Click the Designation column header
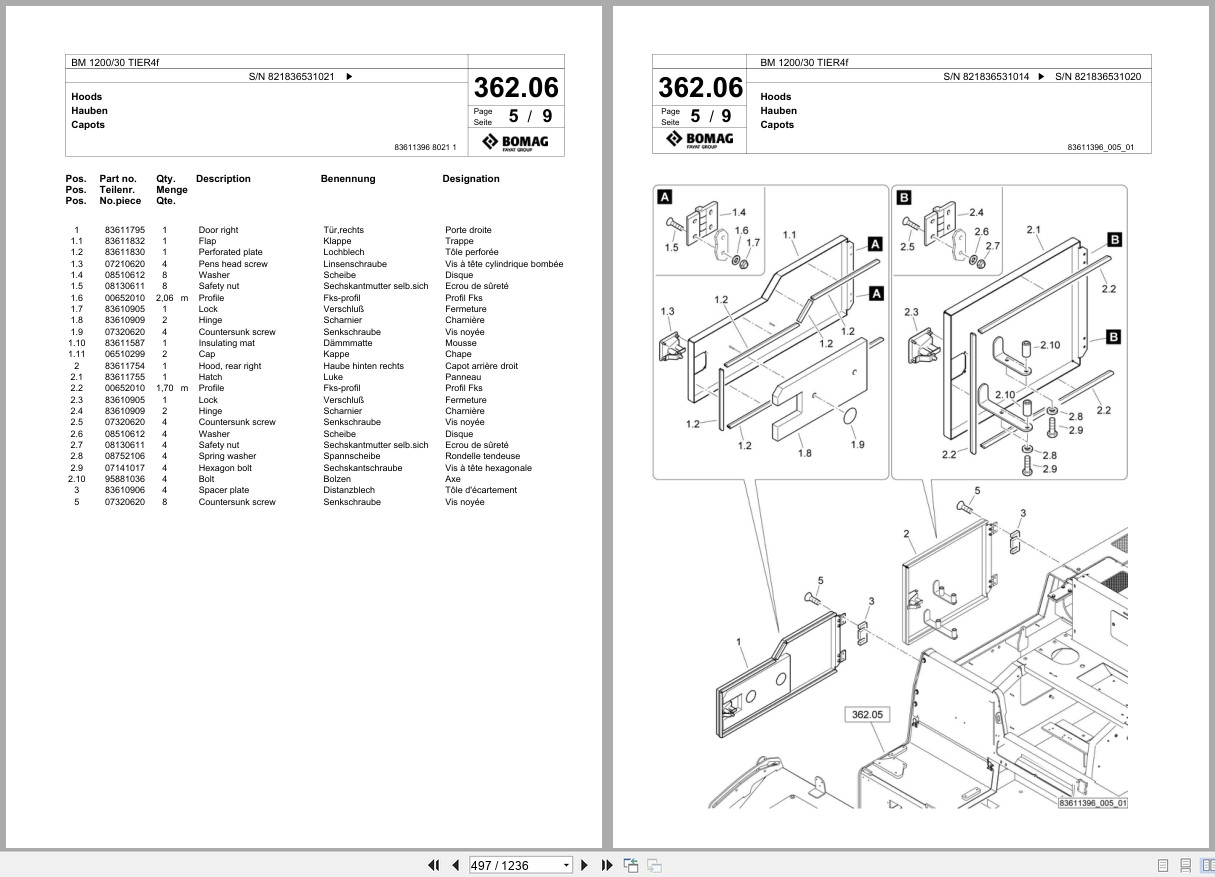1215x877 pixels. (471, 179)
